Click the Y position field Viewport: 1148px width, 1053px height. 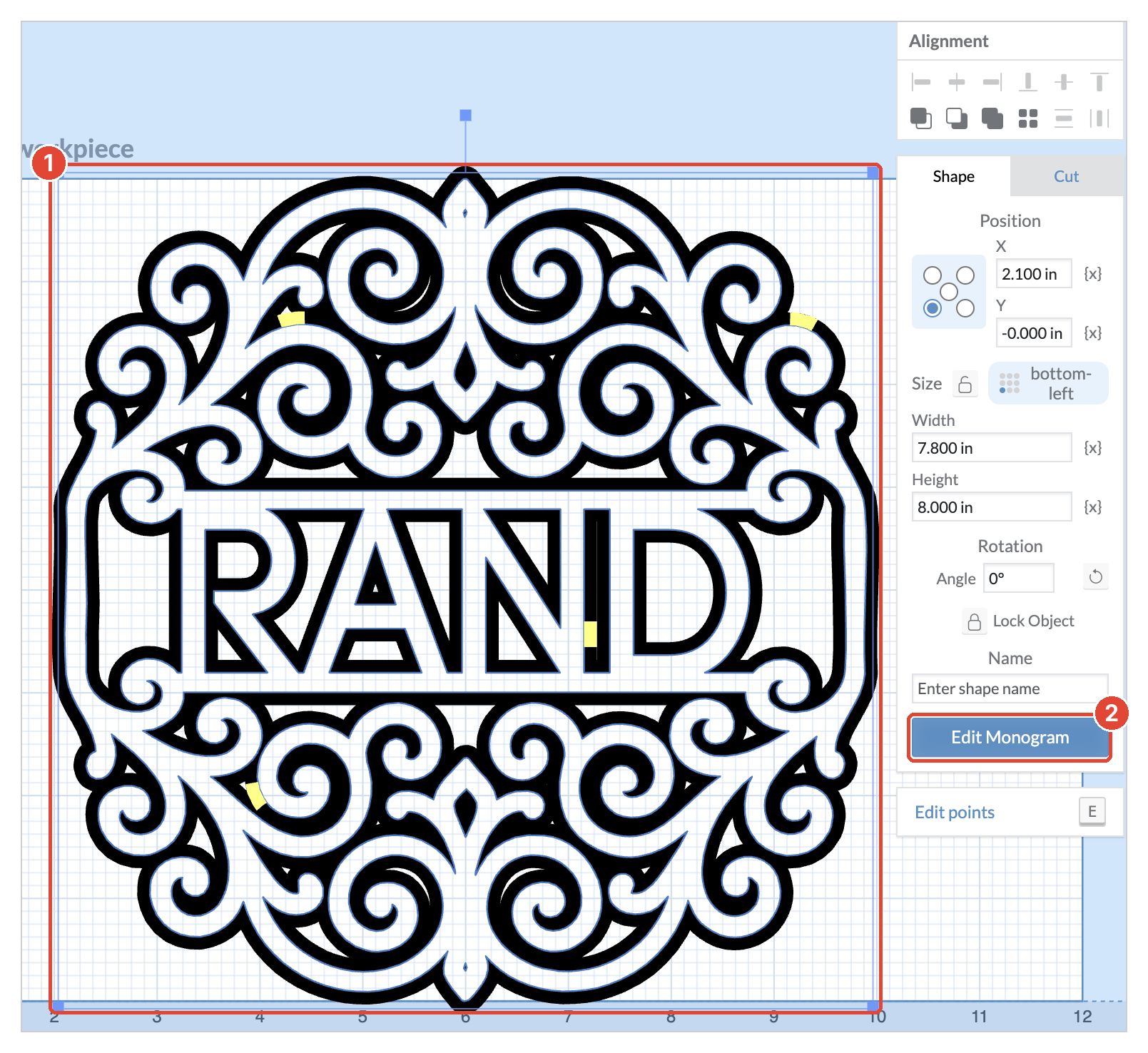[x=1034, y=333]
